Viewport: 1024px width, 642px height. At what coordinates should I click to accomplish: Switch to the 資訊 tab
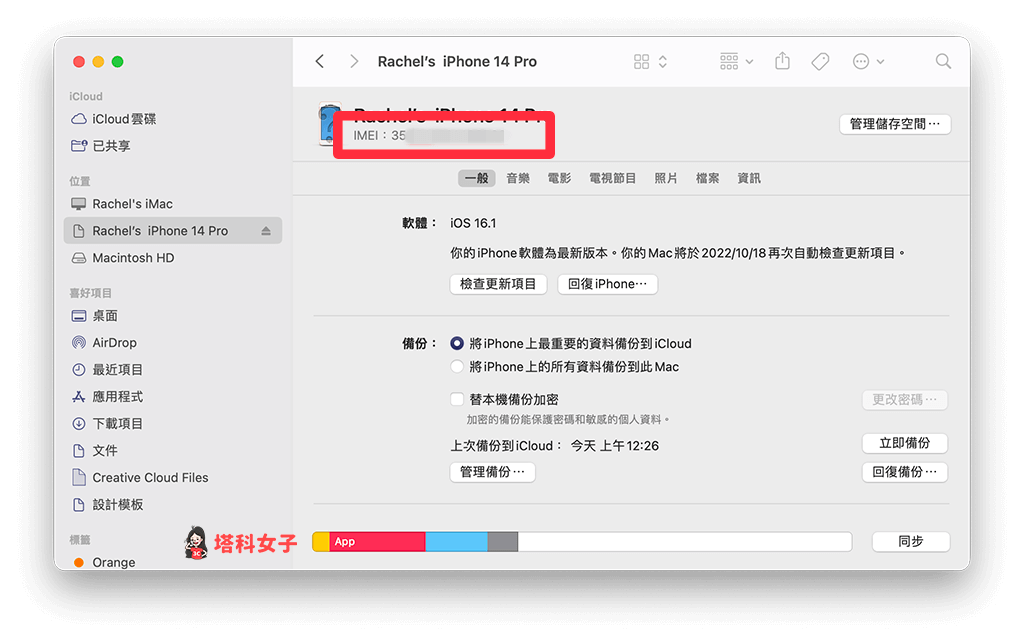tap(748, 178)
